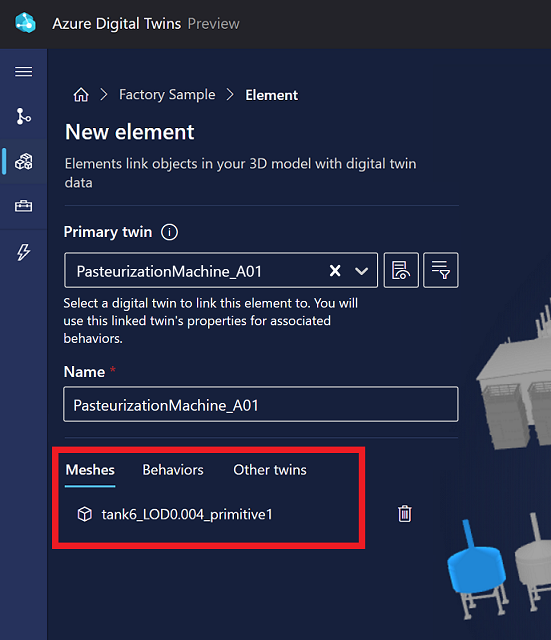
Task: Inspect twin properties button beside dropdown
Action: [x=401, y=270]
